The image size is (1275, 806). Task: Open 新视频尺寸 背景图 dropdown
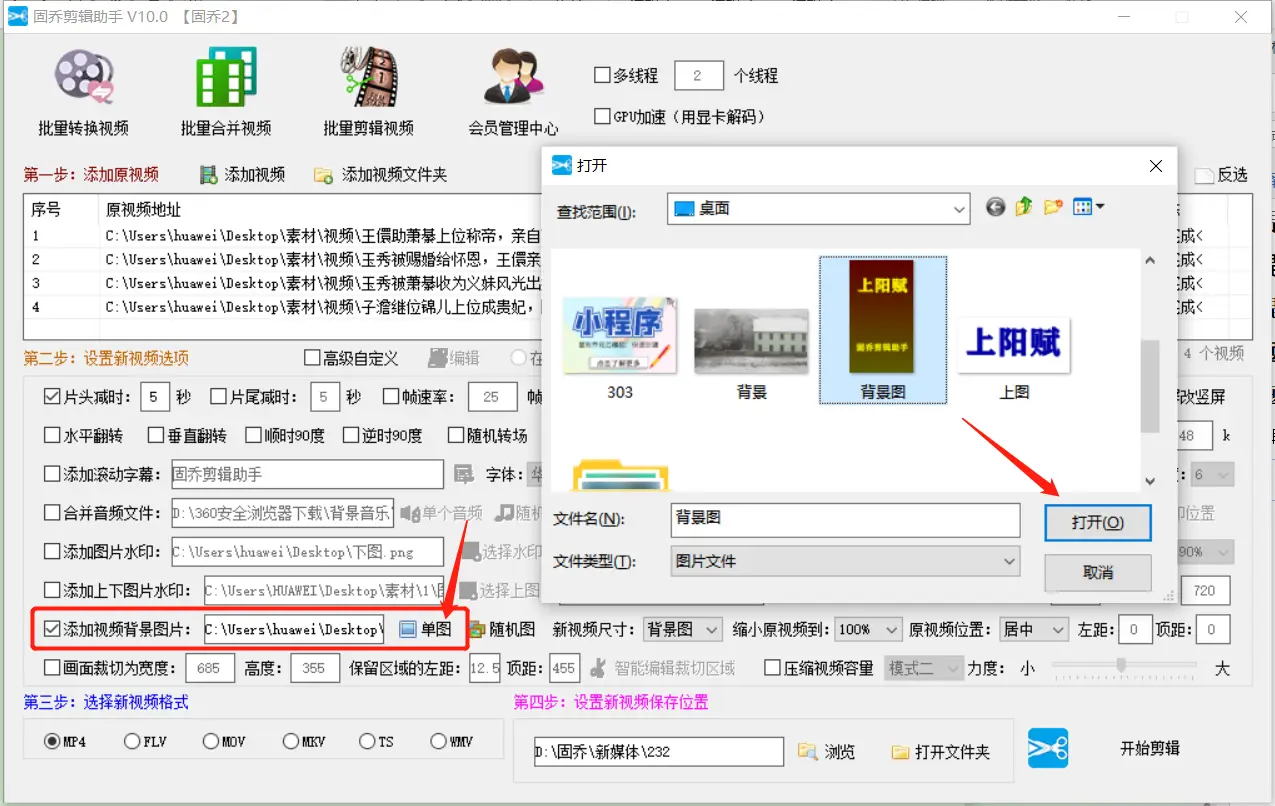pyautogui.click(x=682, y=630)
